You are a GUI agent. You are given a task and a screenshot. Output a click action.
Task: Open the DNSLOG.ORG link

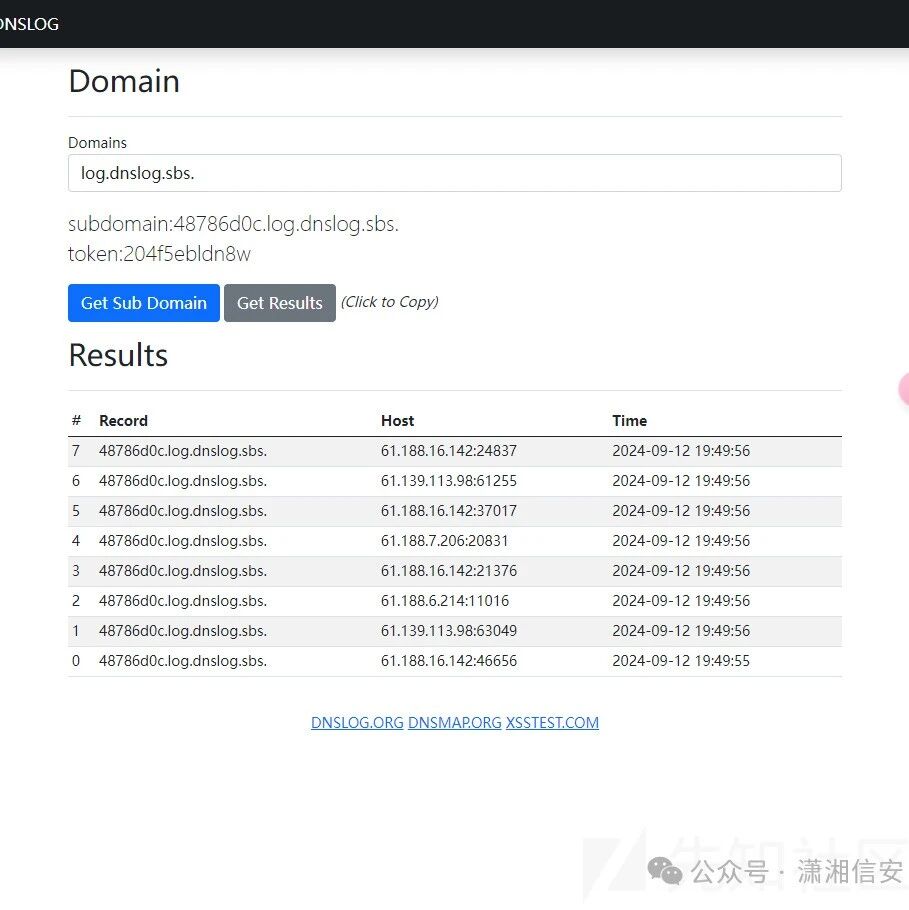(357, 723)
